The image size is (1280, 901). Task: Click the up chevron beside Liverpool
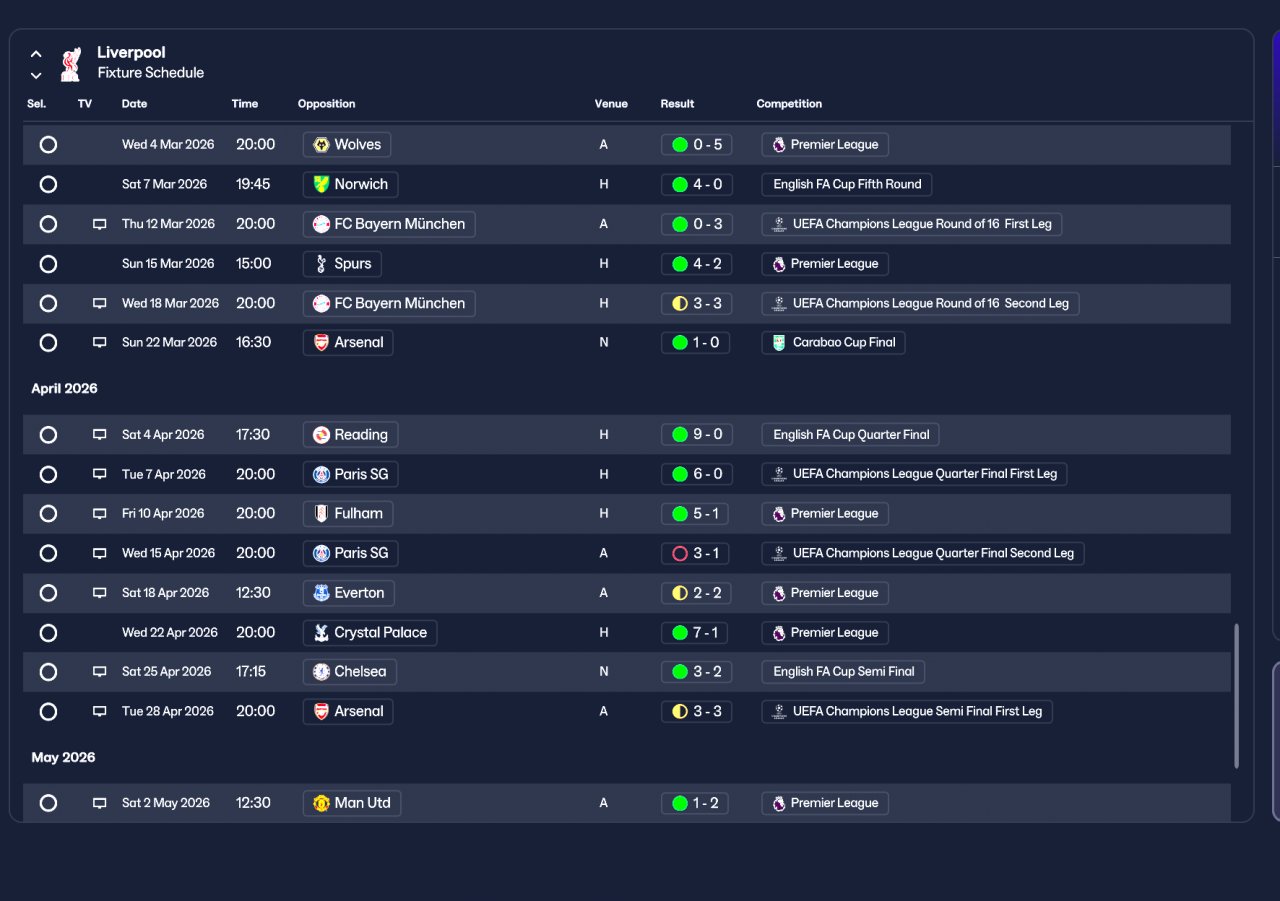pyautogui.click(x=36, y=54)
